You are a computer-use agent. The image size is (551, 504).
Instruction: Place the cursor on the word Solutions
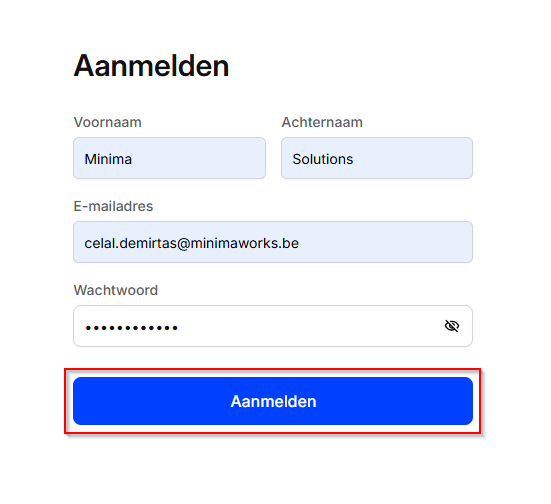(x=323, y=159)
